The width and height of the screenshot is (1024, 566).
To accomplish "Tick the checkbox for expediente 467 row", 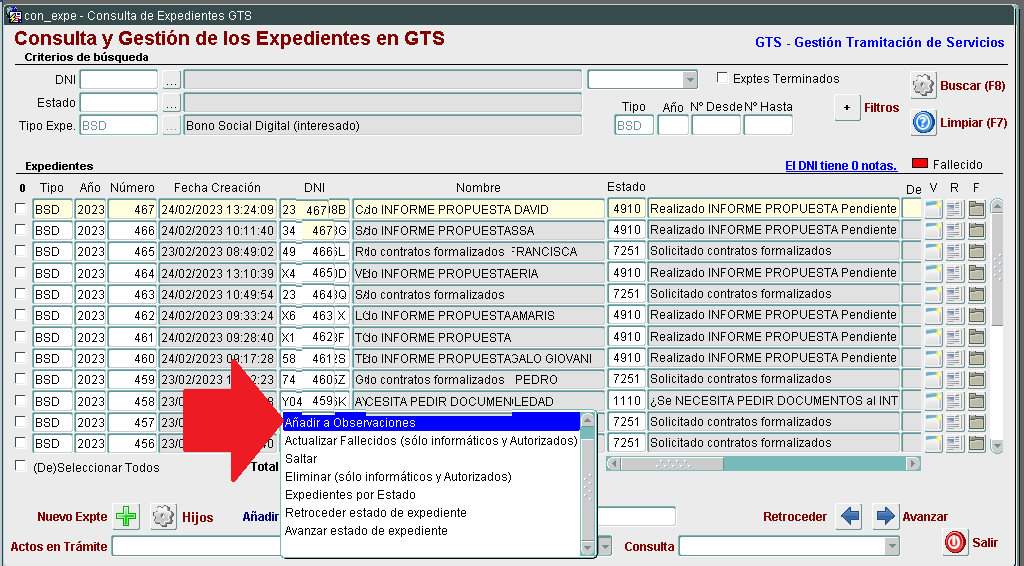I will click(21, 209).
